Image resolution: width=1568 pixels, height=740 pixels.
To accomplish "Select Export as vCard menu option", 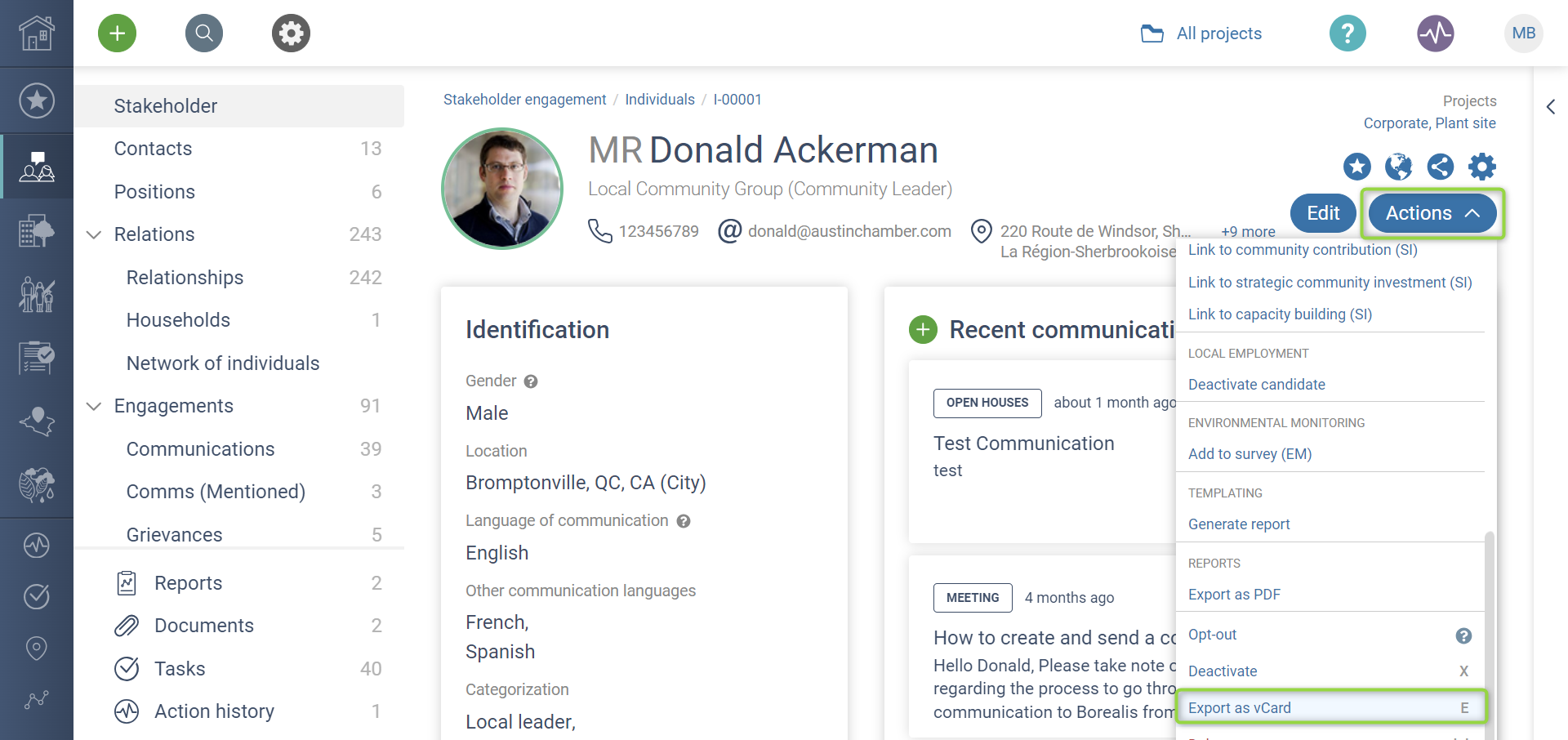I will (x=1240, y=708).
